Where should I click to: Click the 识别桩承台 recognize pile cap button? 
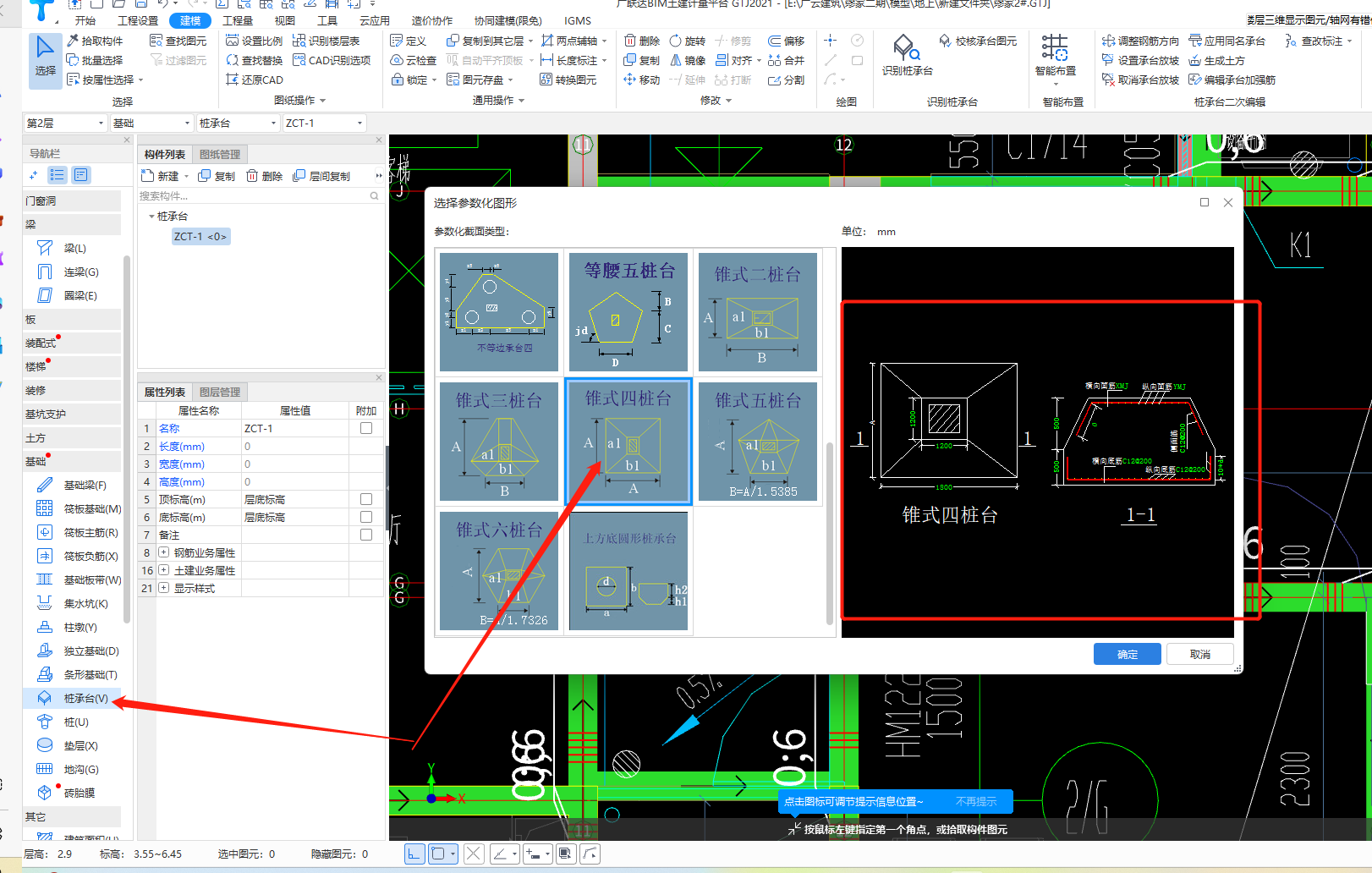point(907,55)
